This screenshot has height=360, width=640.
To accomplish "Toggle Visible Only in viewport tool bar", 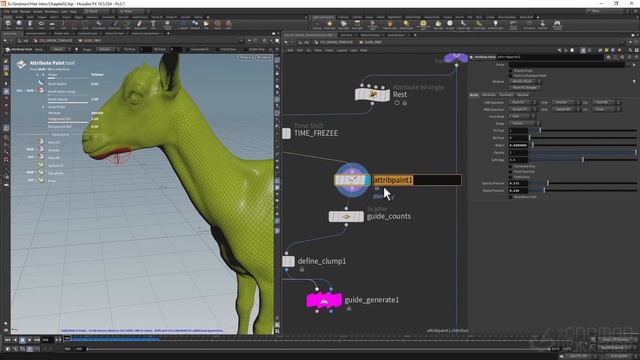I will (x=245, y=49).
